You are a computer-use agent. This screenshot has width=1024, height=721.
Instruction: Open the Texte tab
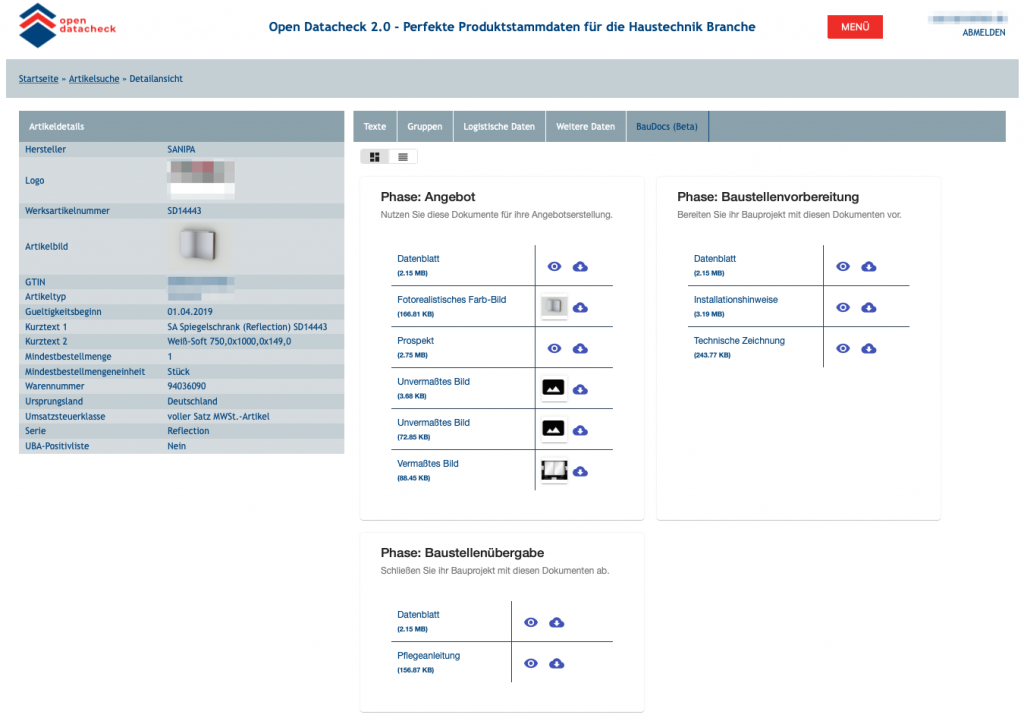375,127
